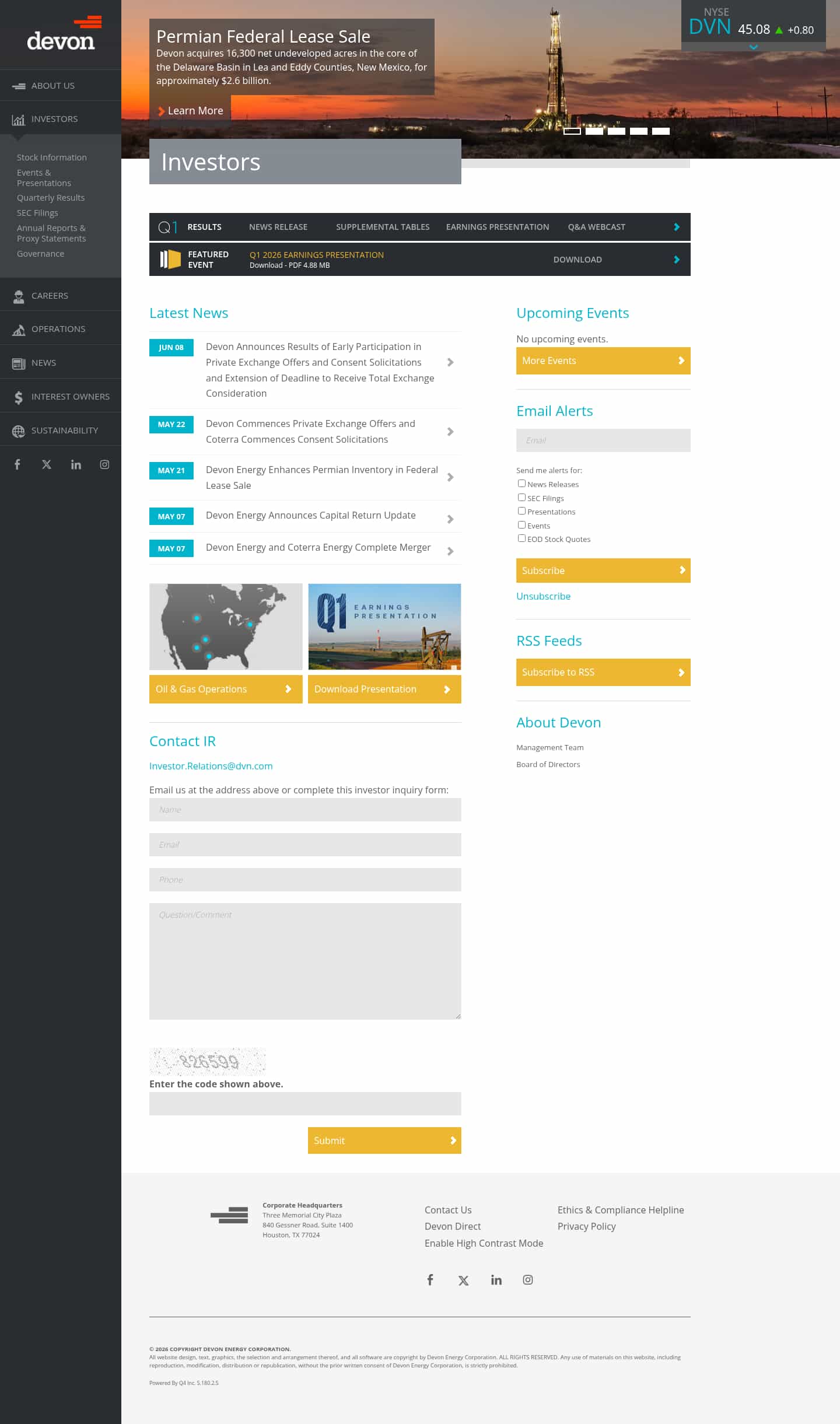Viewport: 840px width, 1424px height.
Task: Open Instagram icon in the footer
Action: (x=528, y=1280)
